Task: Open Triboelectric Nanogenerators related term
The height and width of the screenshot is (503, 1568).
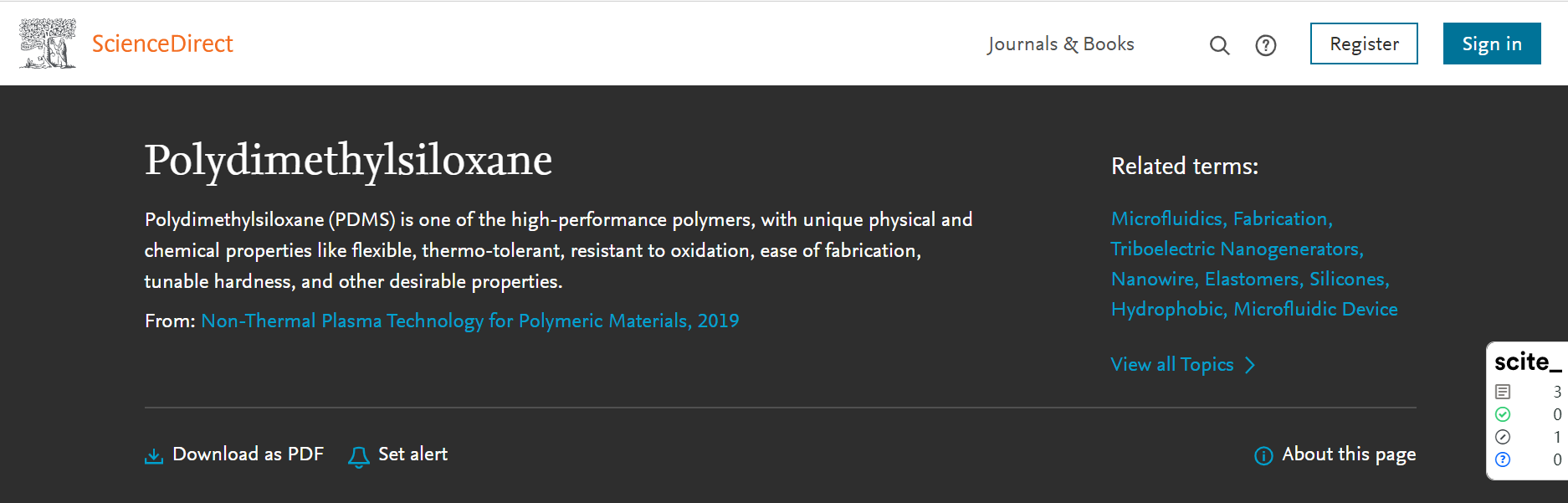Action: point(1237,249)
